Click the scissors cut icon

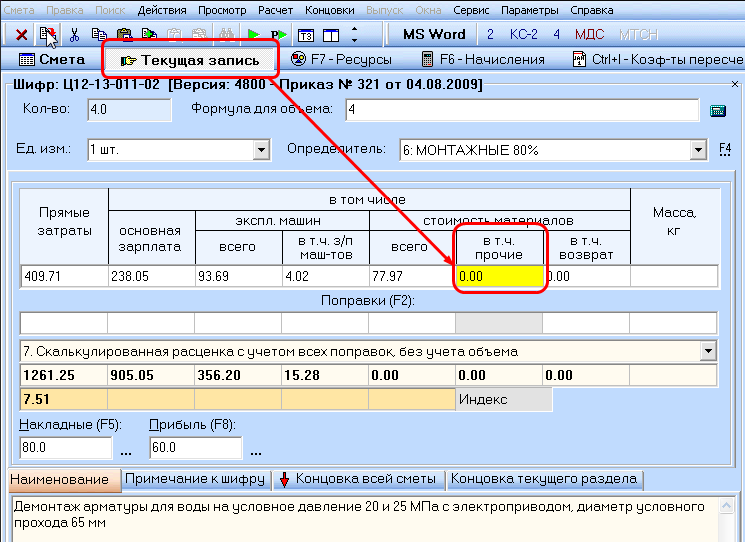click(x=74, y=34)
